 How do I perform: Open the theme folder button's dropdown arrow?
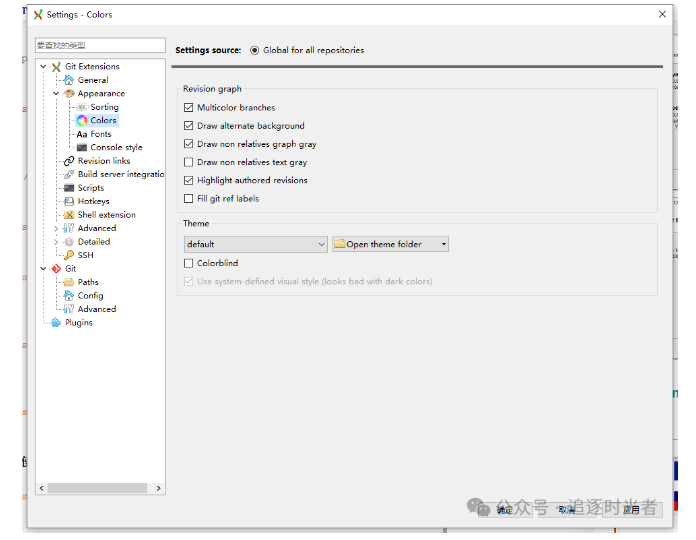pos(443,244)
